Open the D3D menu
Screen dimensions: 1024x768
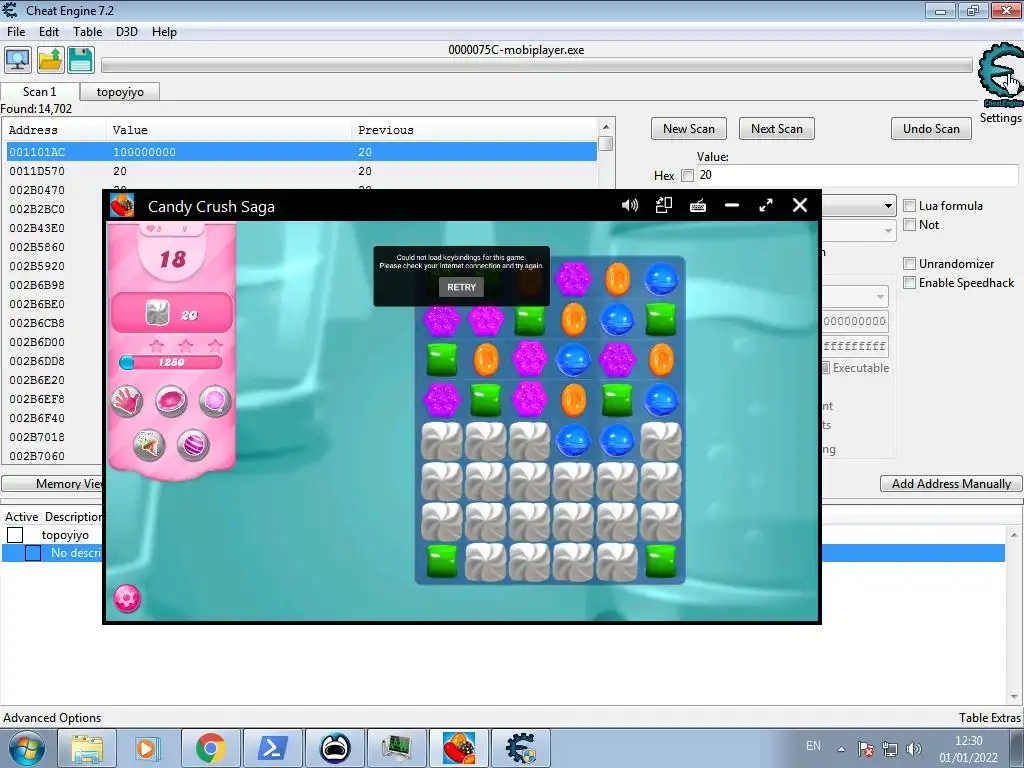coord(127,32)
